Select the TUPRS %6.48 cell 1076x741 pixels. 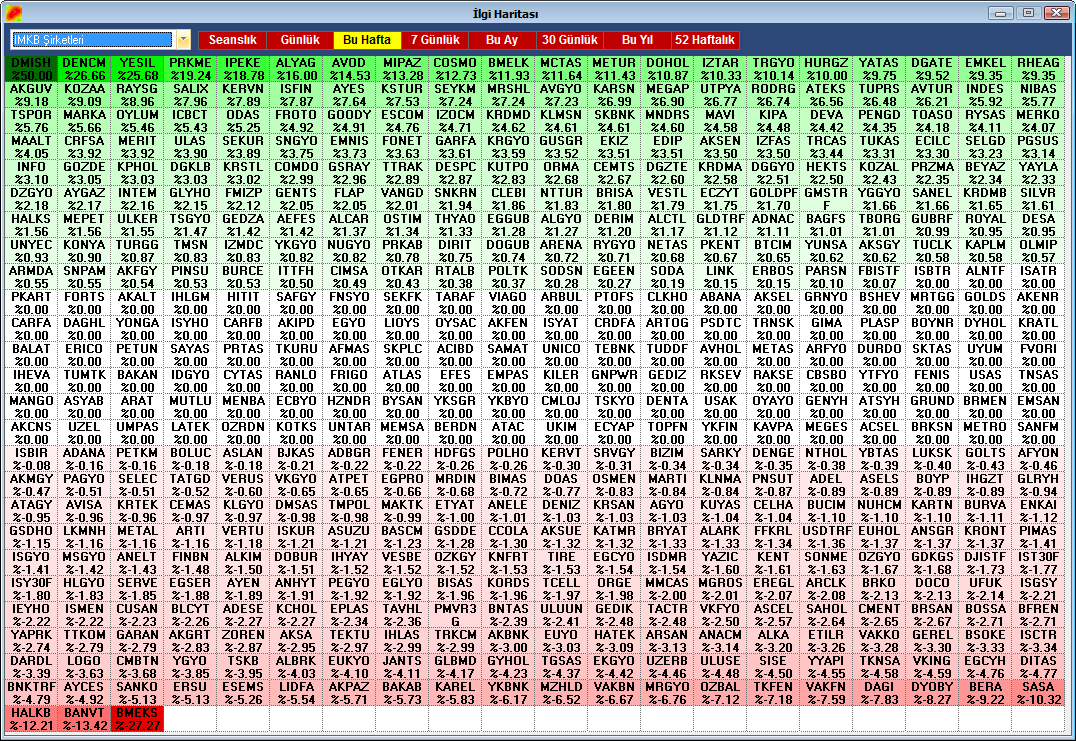pos(879,95)
